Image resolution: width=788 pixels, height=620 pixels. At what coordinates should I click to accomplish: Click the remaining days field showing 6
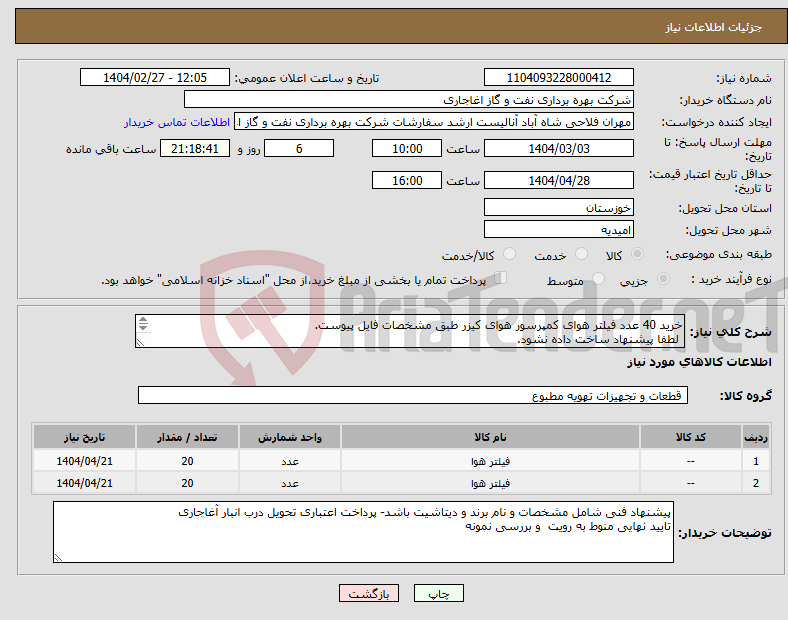click(x=299, y=148)
